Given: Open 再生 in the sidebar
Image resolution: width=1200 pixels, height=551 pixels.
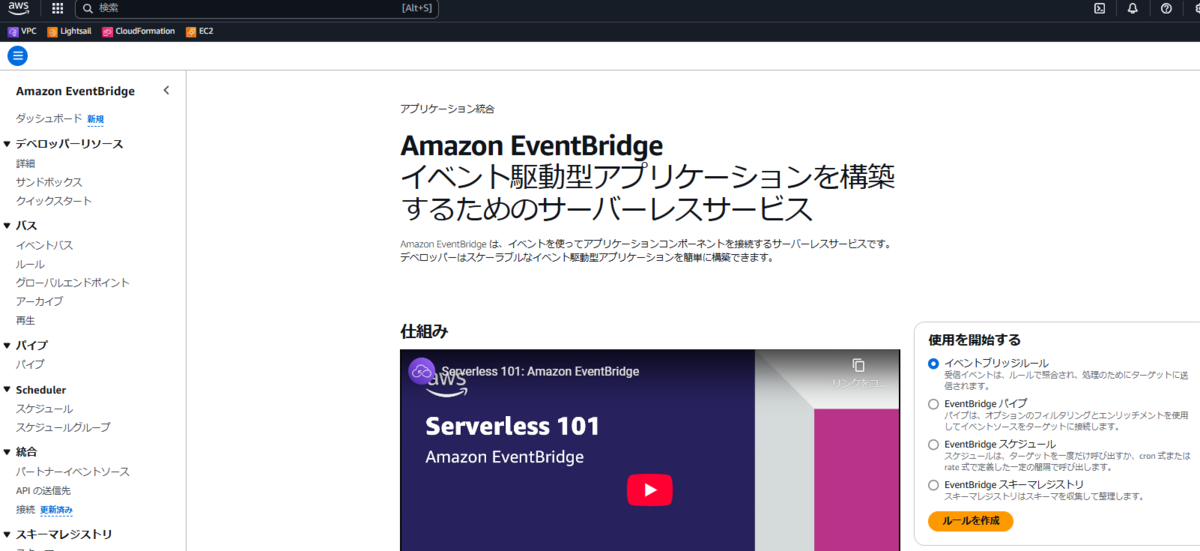Looking at the screenshot, I should click(x=25, y=320).
